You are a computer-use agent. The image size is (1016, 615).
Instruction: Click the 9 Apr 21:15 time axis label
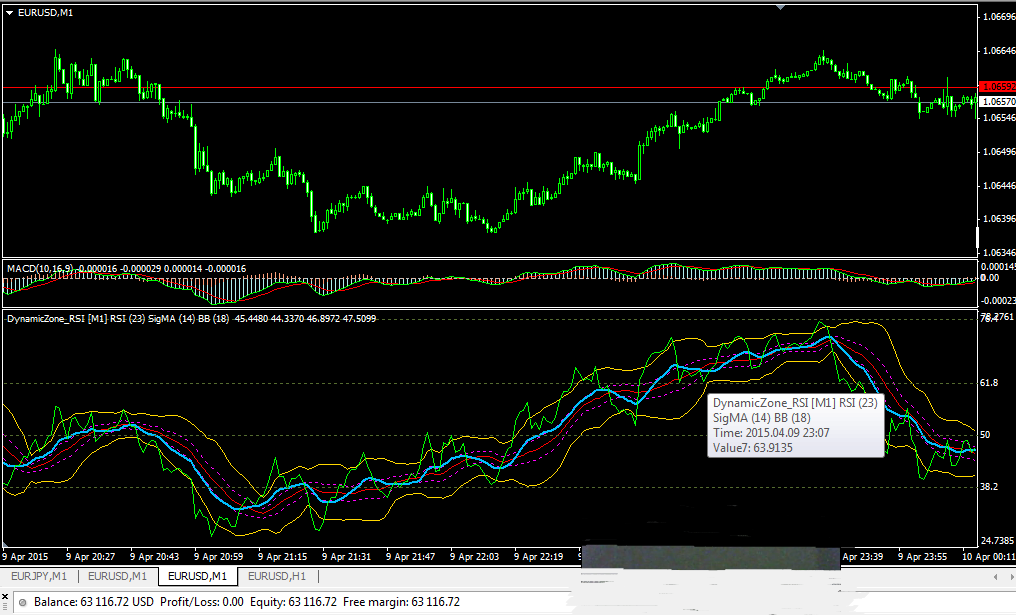(x=283, y=557)
